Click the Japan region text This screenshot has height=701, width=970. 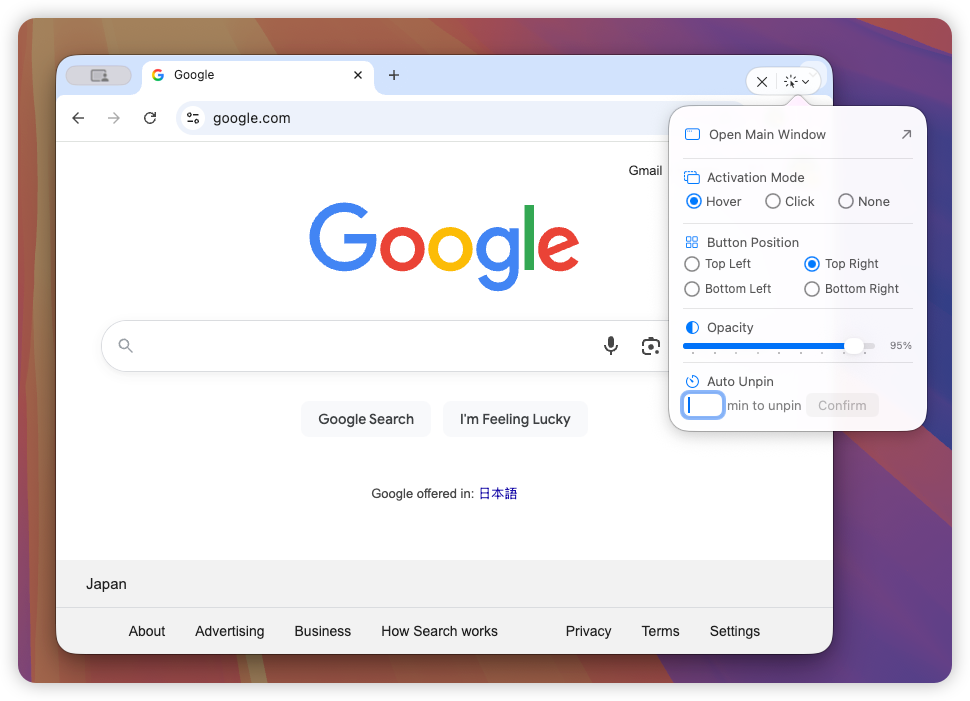[106, 584]
